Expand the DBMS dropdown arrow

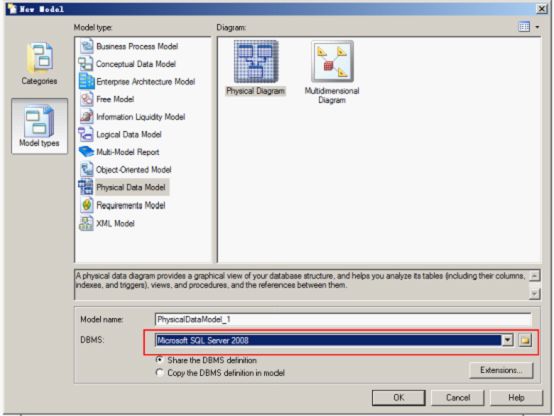pyautogui.click(x=507, y=340)
